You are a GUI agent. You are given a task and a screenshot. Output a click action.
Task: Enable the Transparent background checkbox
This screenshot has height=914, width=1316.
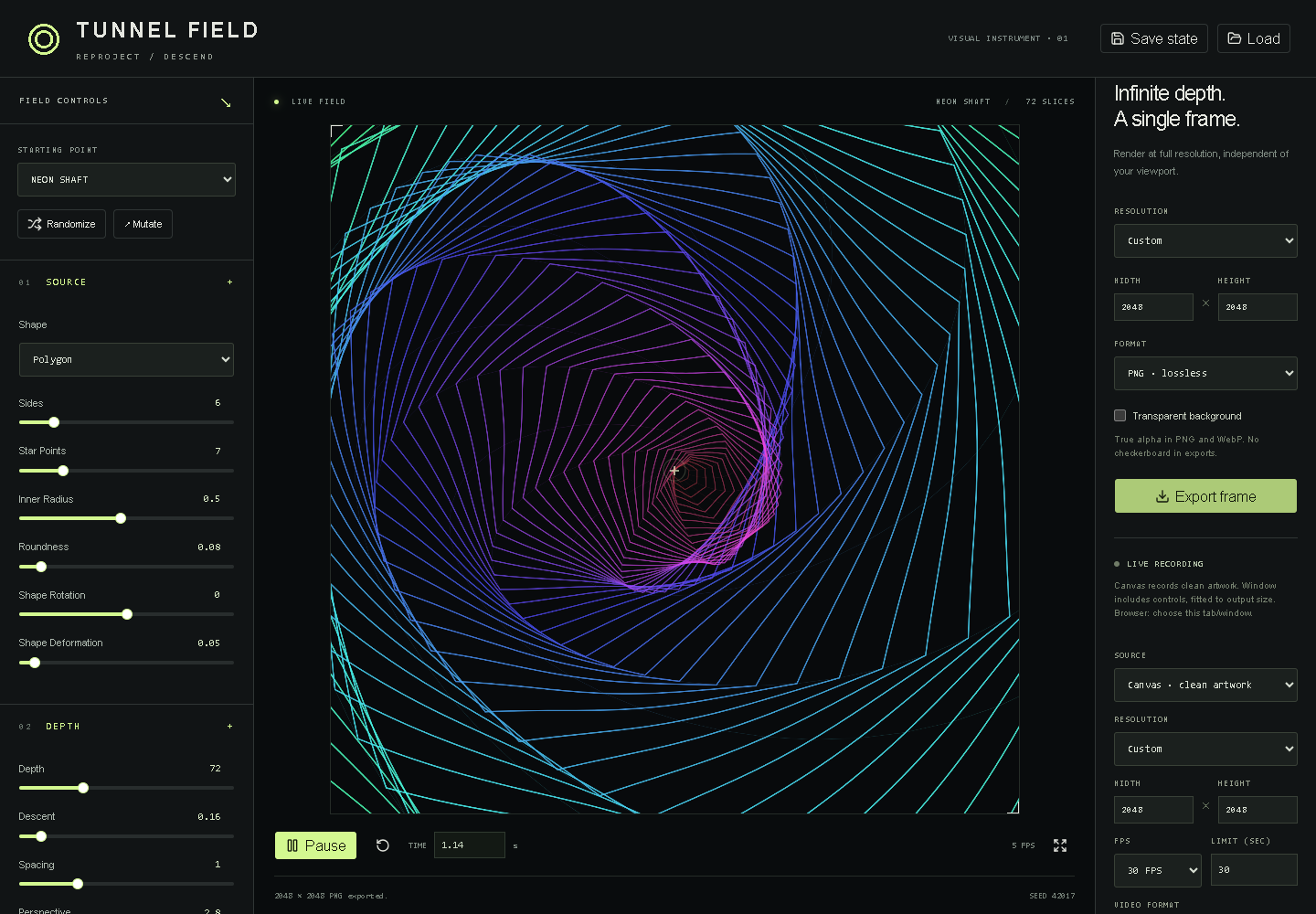pyautogui.click(x=1120, y=416)
